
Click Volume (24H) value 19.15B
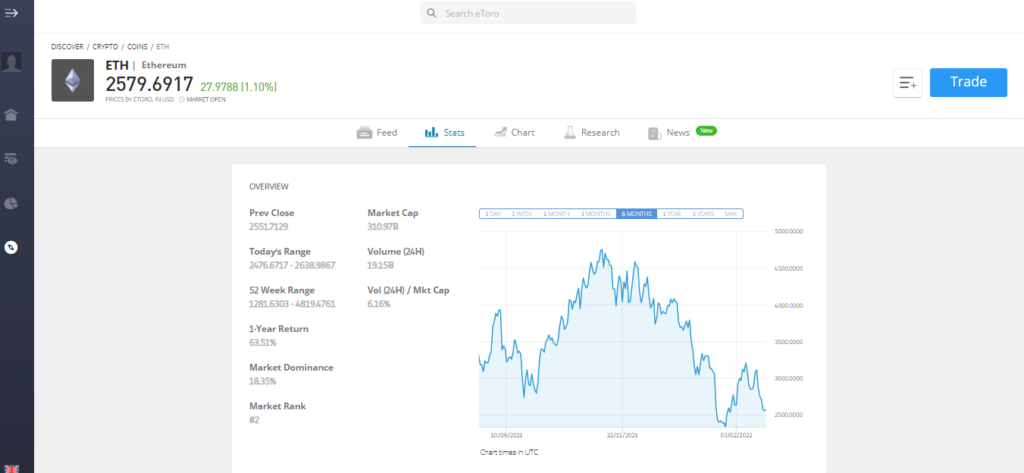[x=381, y=265]
